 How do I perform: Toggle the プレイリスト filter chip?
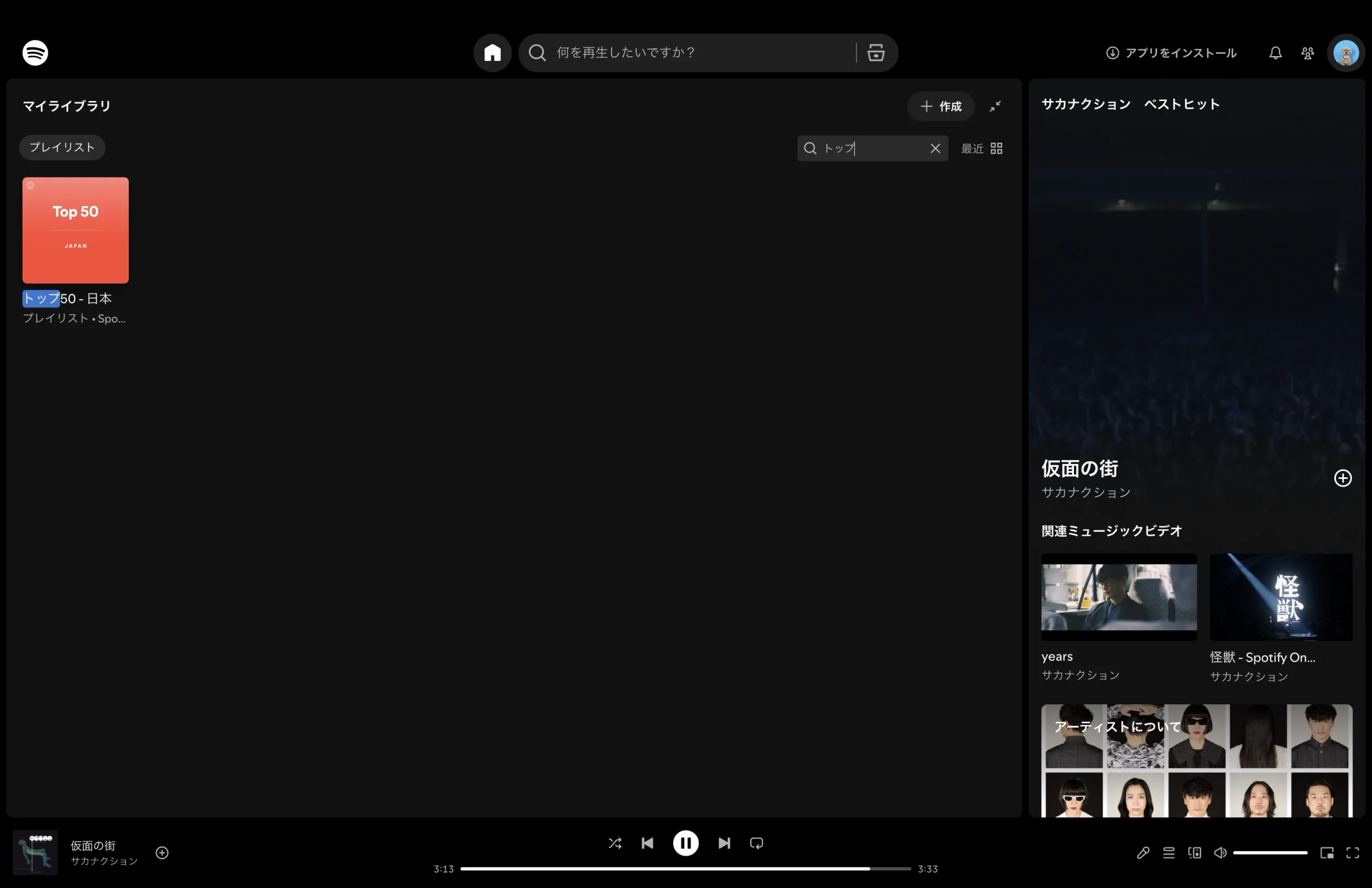62,147
